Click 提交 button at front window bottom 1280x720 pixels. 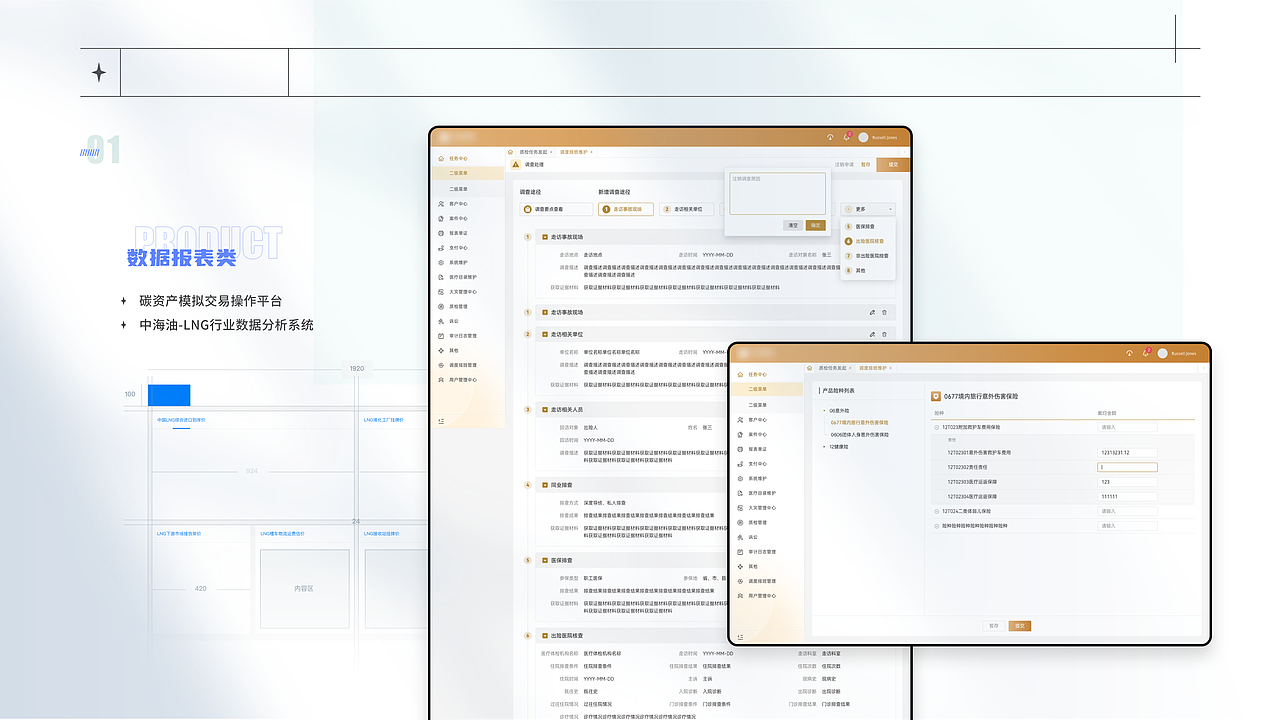click(x=1020, y=625)
